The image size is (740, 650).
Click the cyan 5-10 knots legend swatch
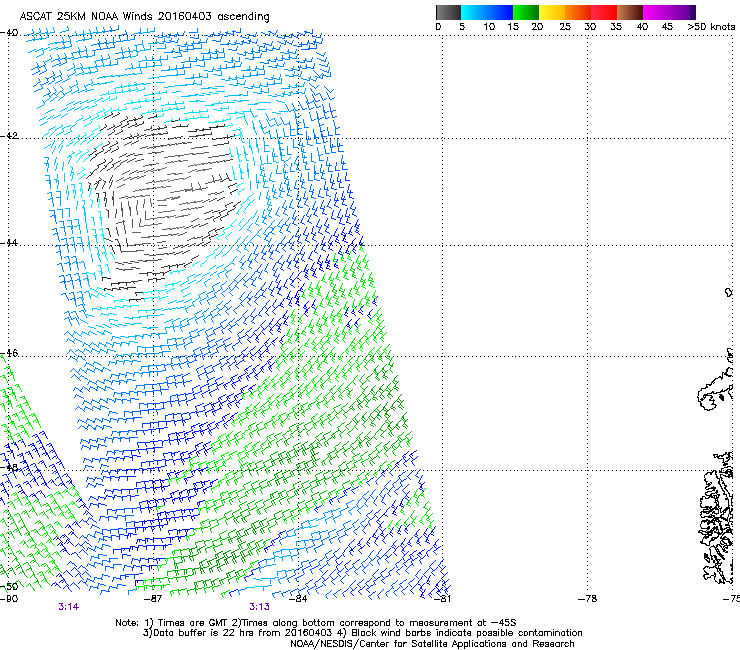(x=473, y=12)
